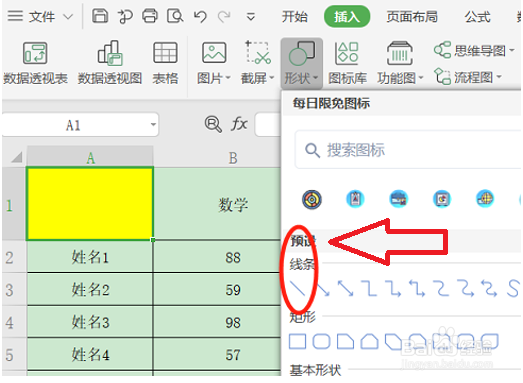Insert a 数据透视表 pivot table
The image size is (523, 383).
pyautogui.click(x=35, y=62)
